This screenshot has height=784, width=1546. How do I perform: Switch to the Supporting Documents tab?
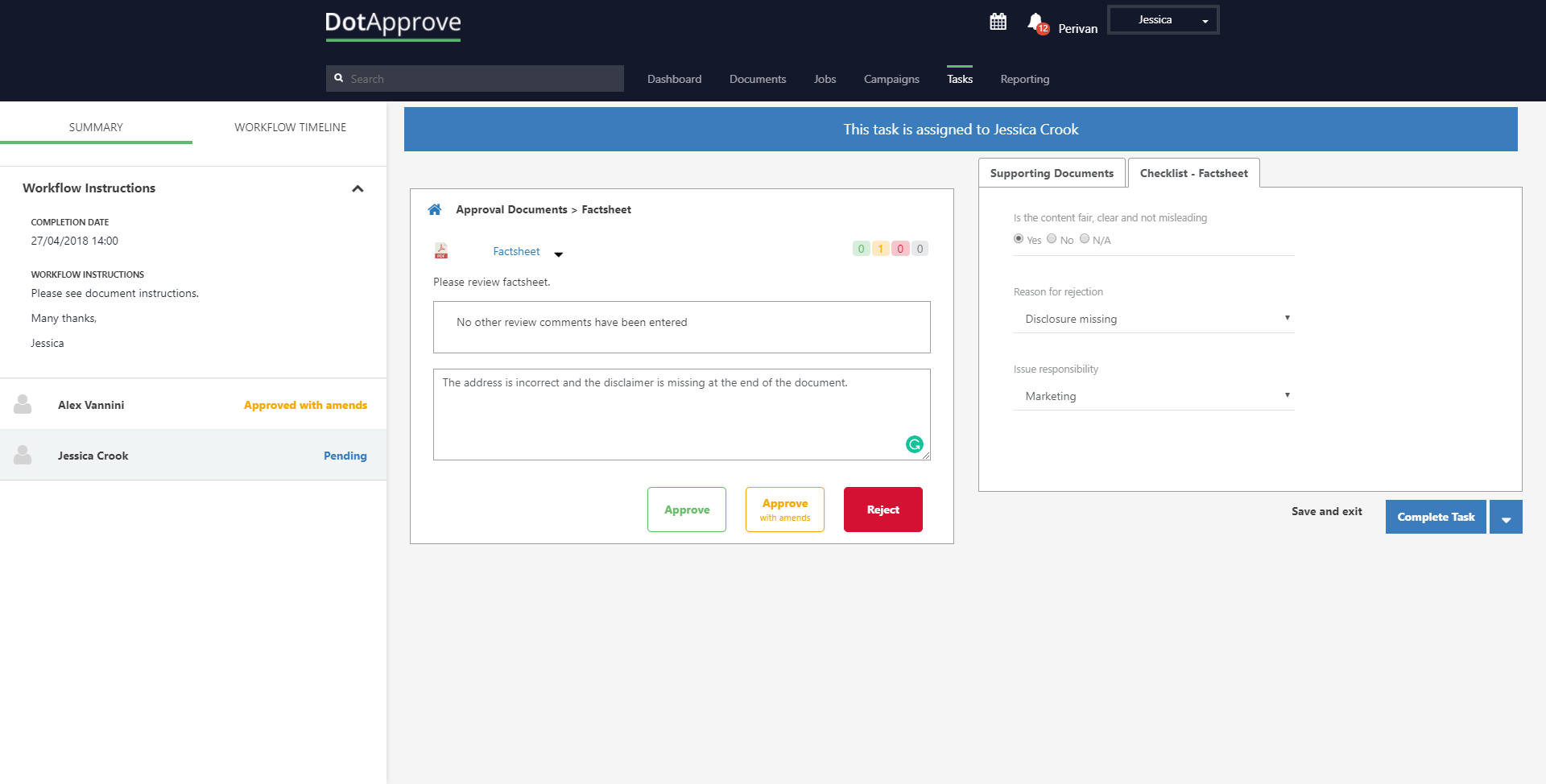coord(1052,173)
